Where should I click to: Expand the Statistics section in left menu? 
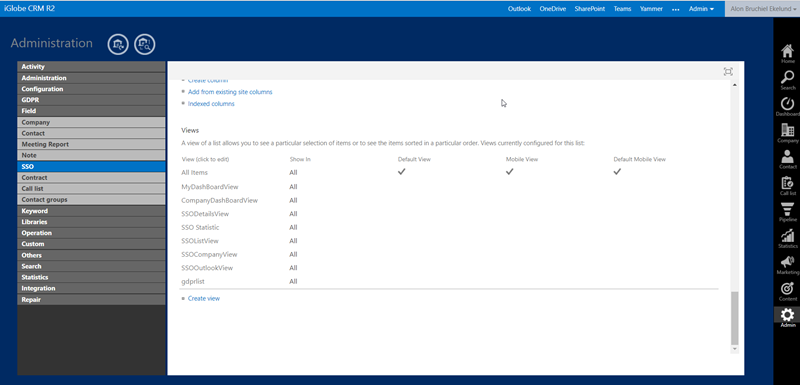91,277
